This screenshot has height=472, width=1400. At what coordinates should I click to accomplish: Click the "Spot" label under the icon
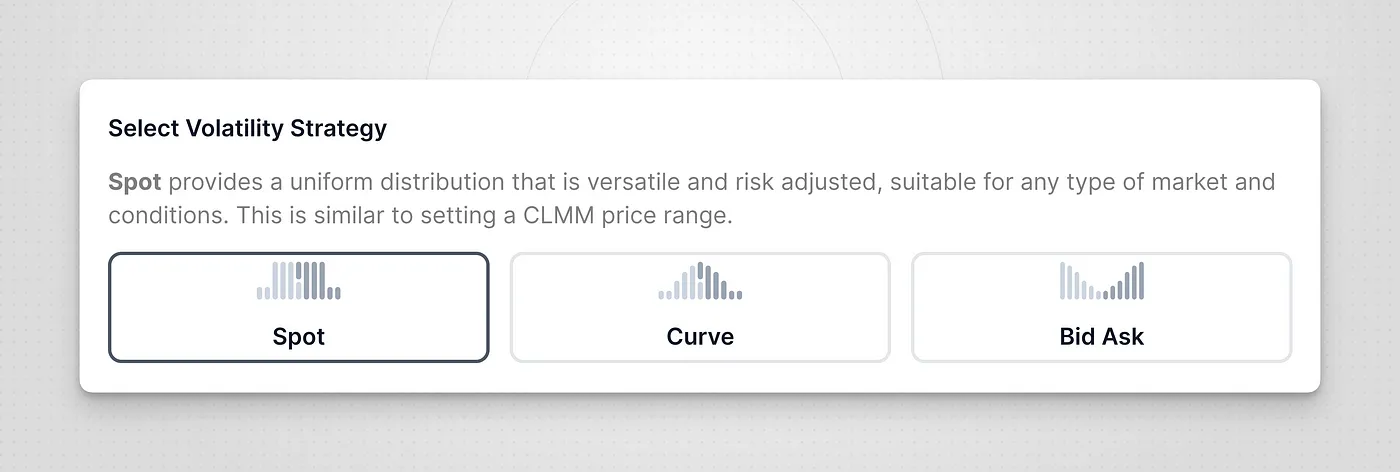pos(299,336)
